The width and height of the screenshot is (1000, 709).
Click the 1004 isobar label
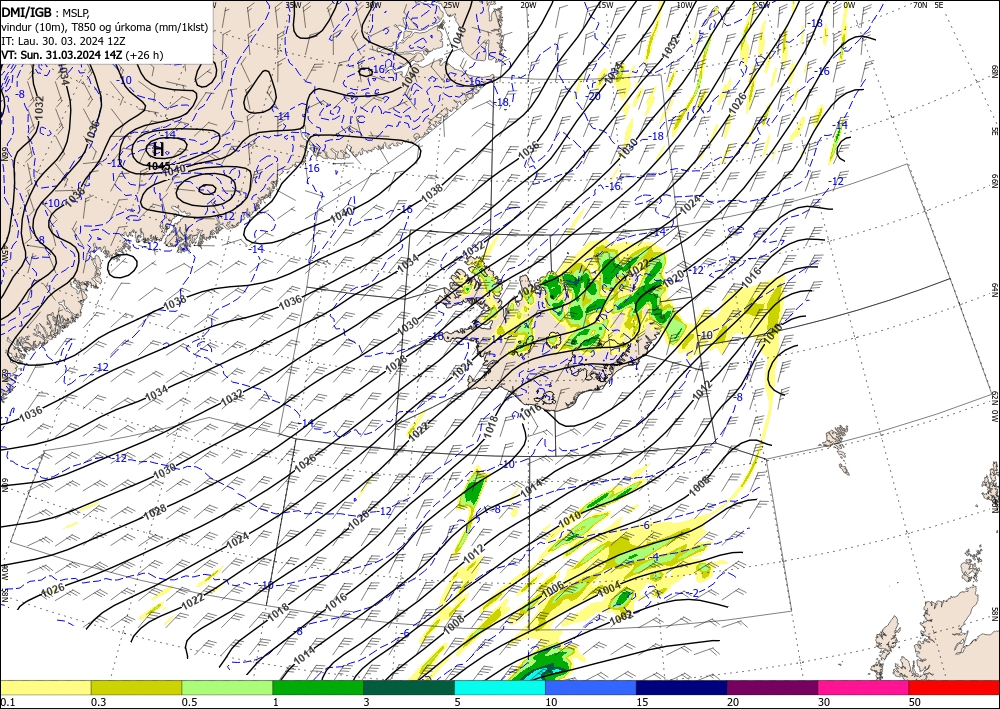pos(609,588)
